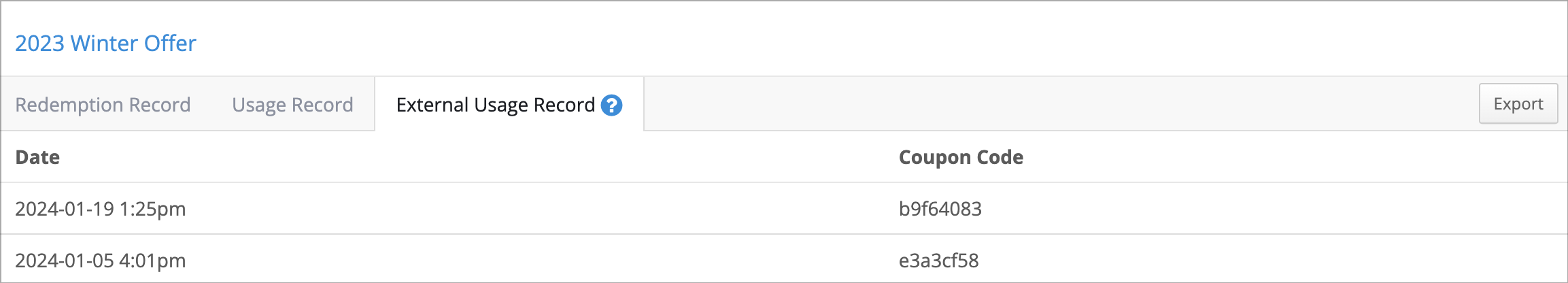Click the blue question mark circle
The height and width of the screenshot is (283, 1568).
[611, 105]
